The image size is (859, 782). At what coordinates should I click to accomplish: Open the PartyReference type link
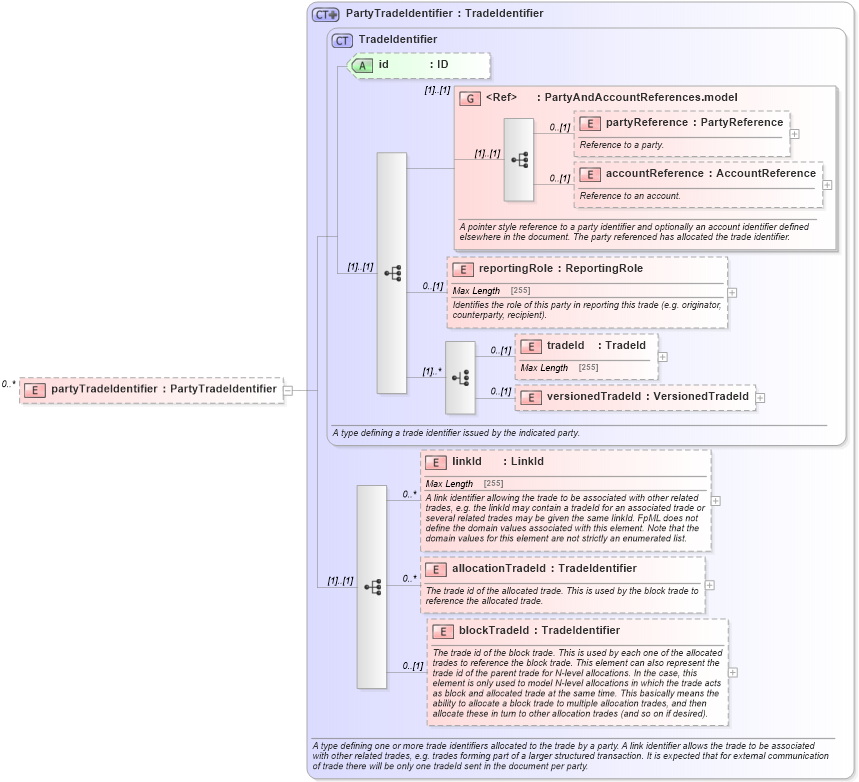pos(742,123)
